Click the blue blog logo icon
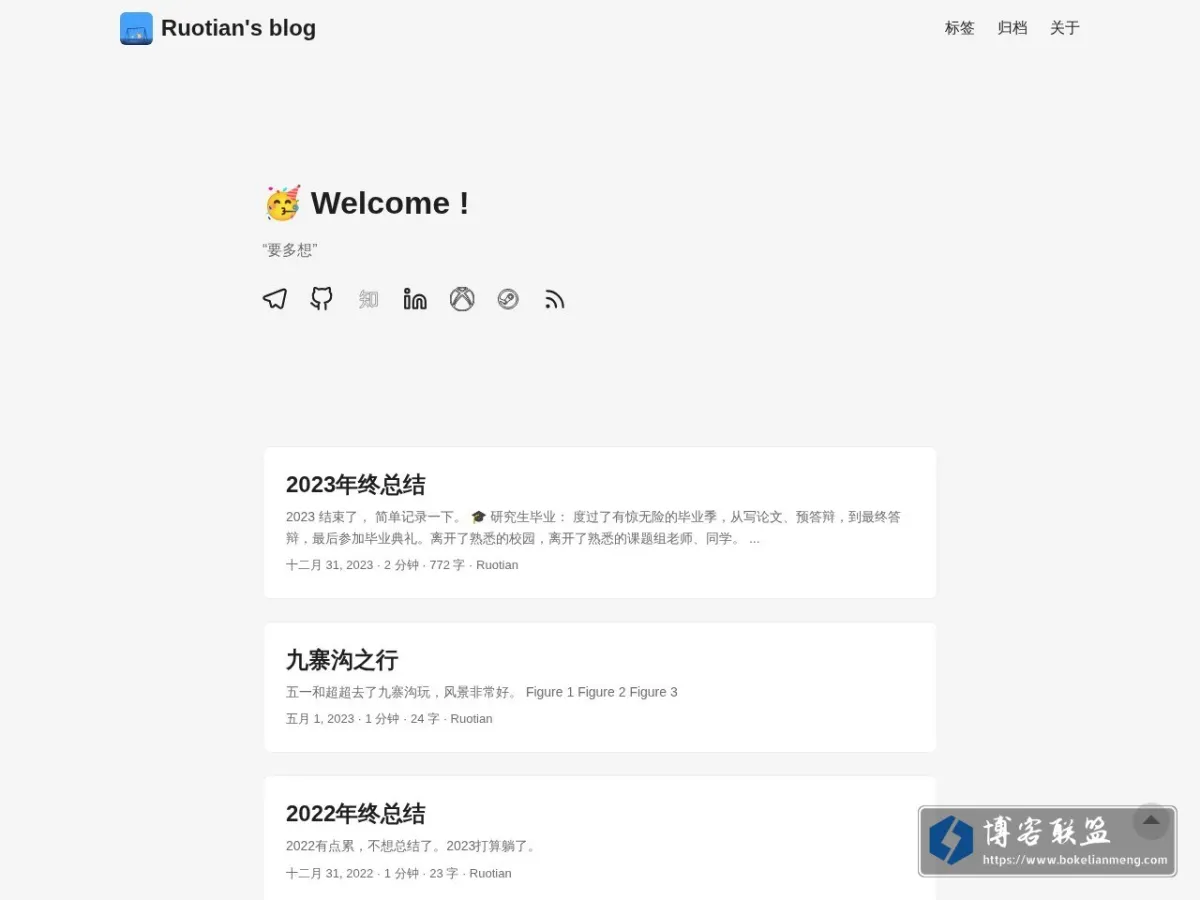1200x900 pixels. [136, 28]
